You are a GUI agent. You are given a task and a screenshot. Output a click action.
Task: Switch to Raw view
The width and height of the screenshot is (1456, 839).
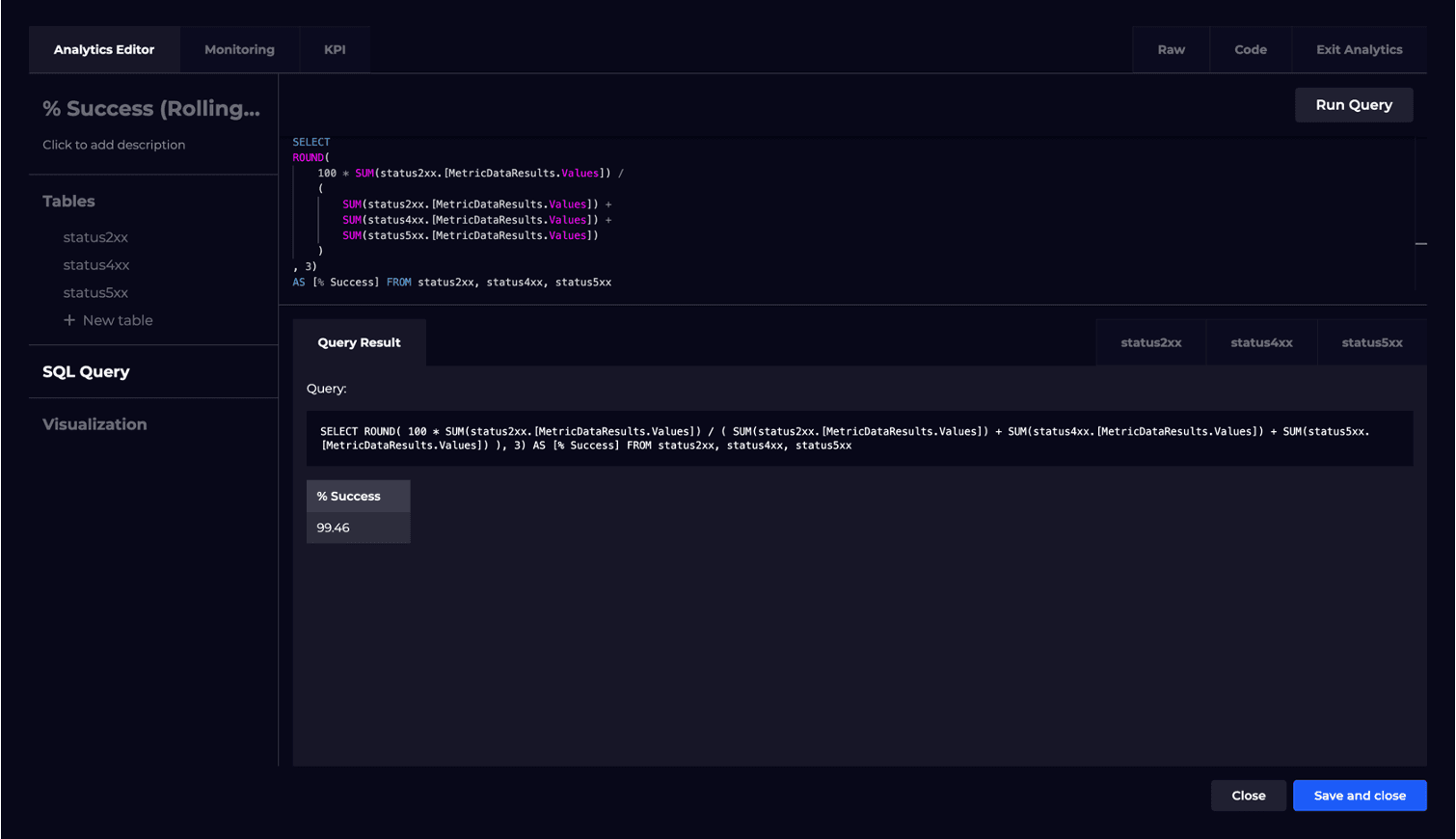[1171, 49]
